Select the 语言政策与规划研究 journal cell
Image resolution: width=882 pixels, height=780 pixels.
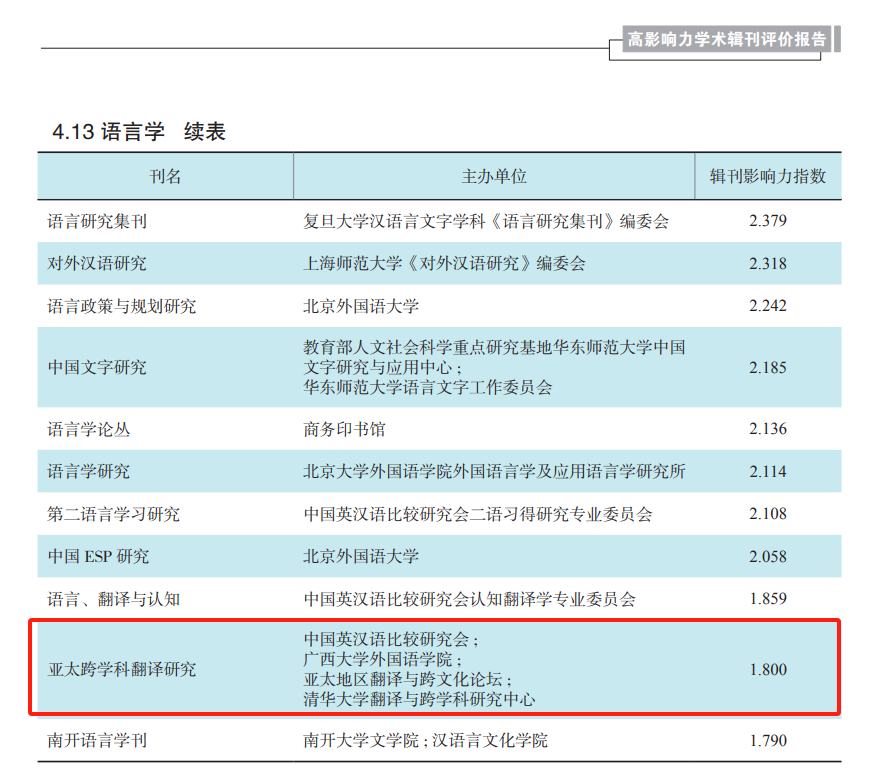pyautogui.click(x=122, y=306)
